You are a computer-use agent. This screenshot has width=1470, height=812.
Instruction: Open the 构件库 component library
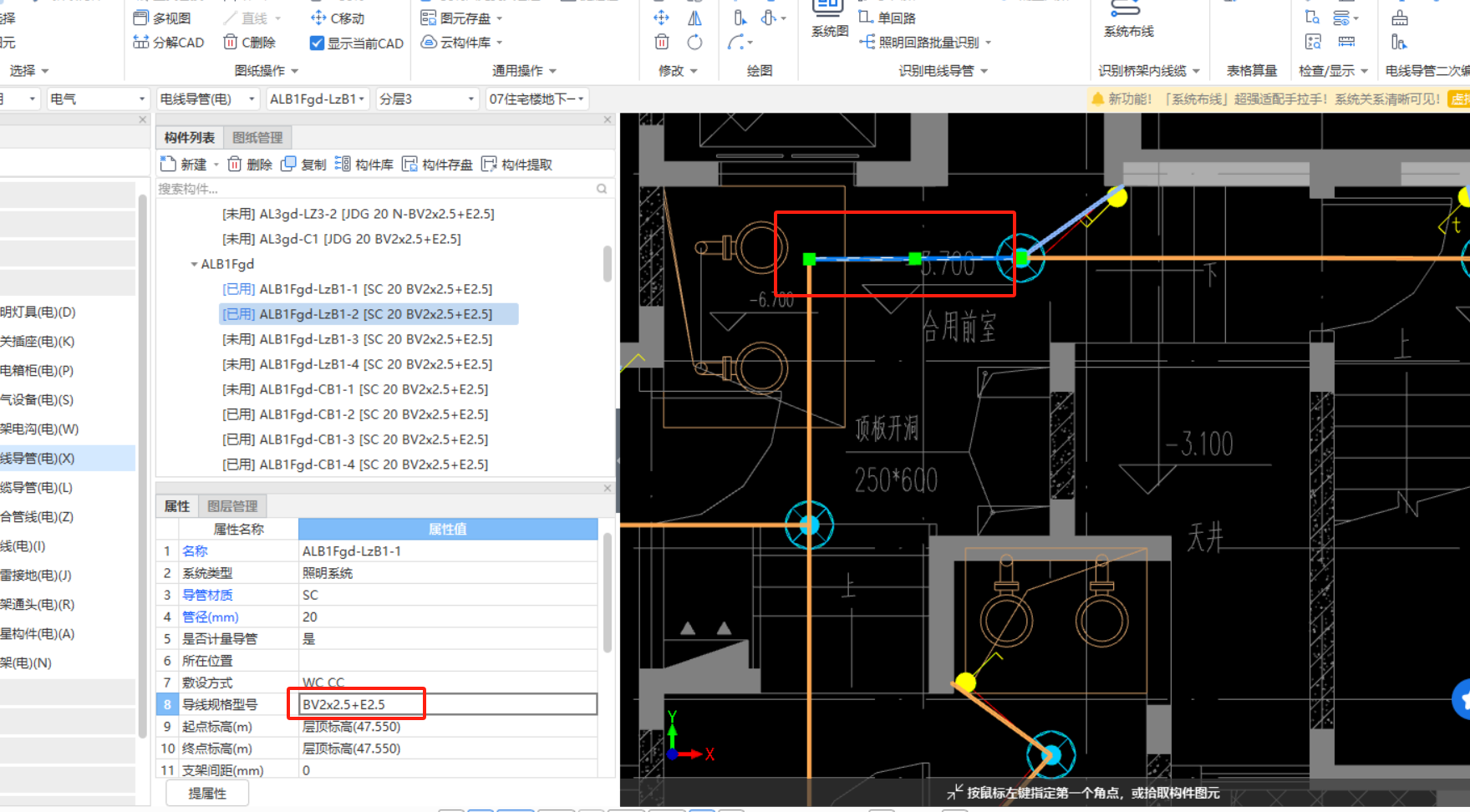tap(364, 165)
